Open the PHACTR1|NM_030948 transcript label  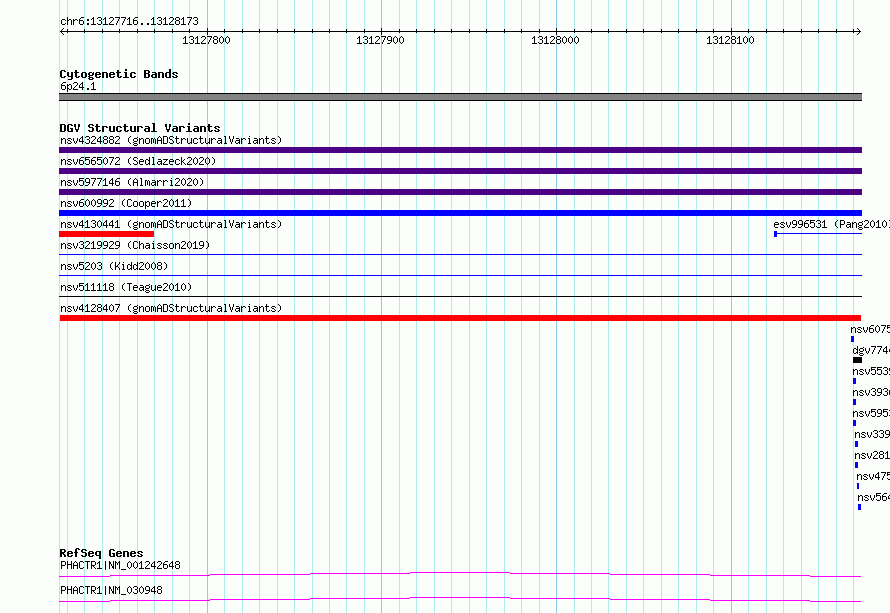click(x=111, y=590)
